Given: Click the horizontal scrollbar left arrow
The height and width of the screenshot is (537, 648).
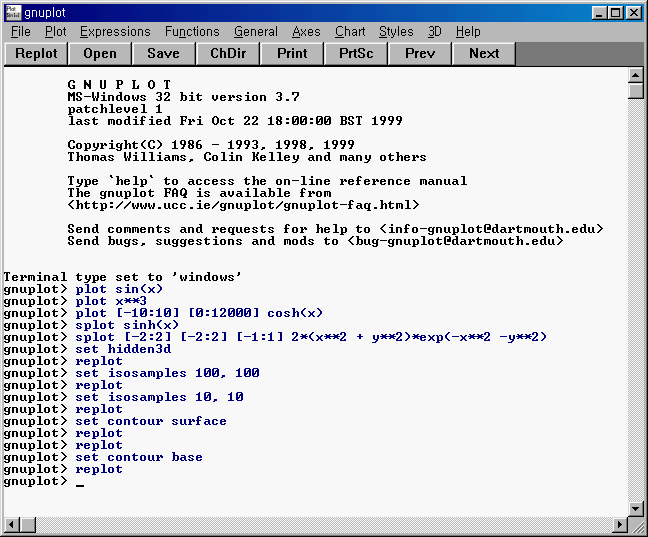Looking at the screenshot, I should (12, 525).
